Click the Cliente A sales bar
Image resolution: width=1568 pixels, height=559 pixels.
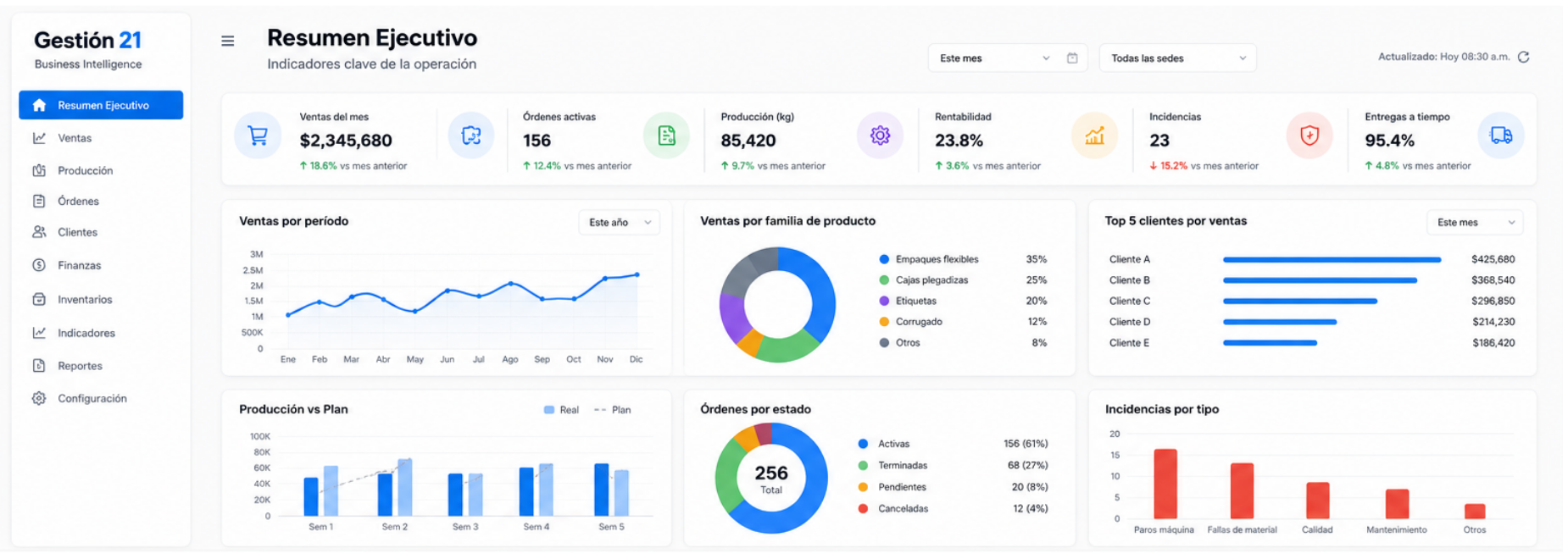coord(1332,259)
